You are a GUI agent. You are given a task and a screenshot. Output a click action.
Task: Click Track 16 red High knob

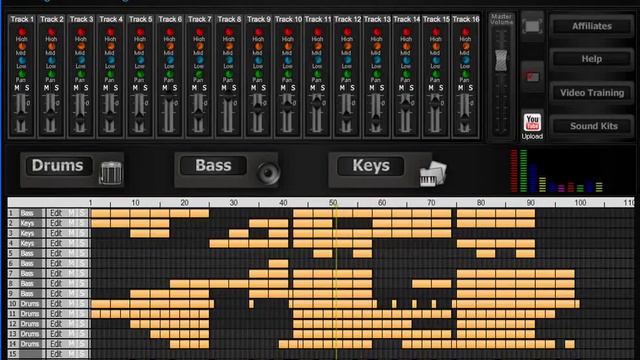466,31
